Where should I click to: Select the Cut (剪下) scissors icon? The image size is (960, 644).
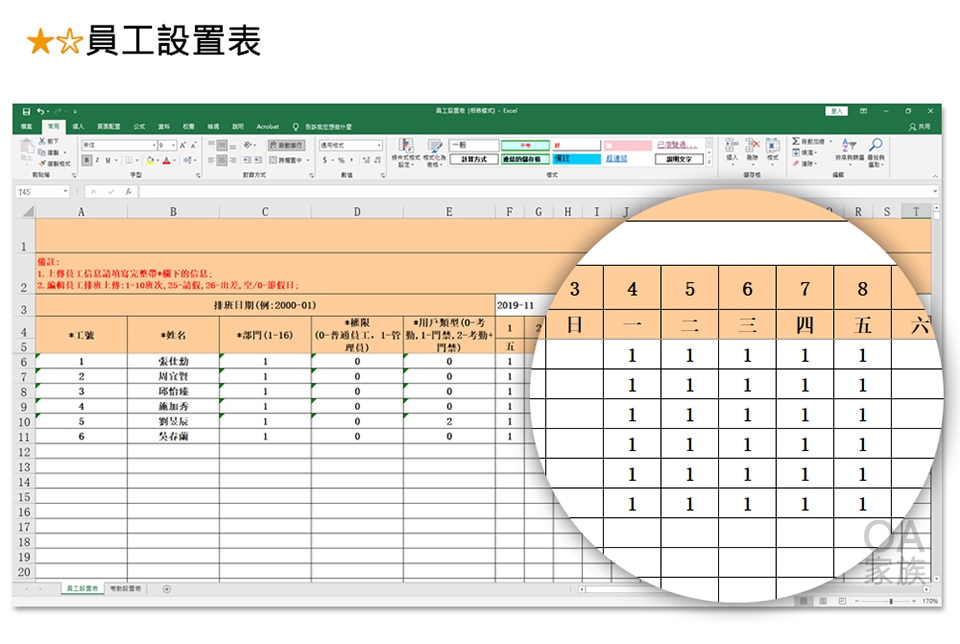point(42,142)
